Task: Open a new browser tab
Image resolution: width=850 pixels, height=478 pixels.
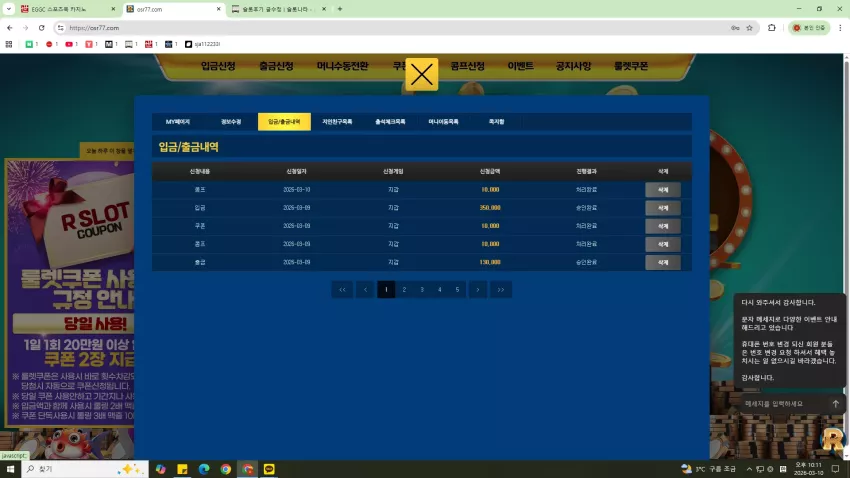Action: (x=340, y=9)
